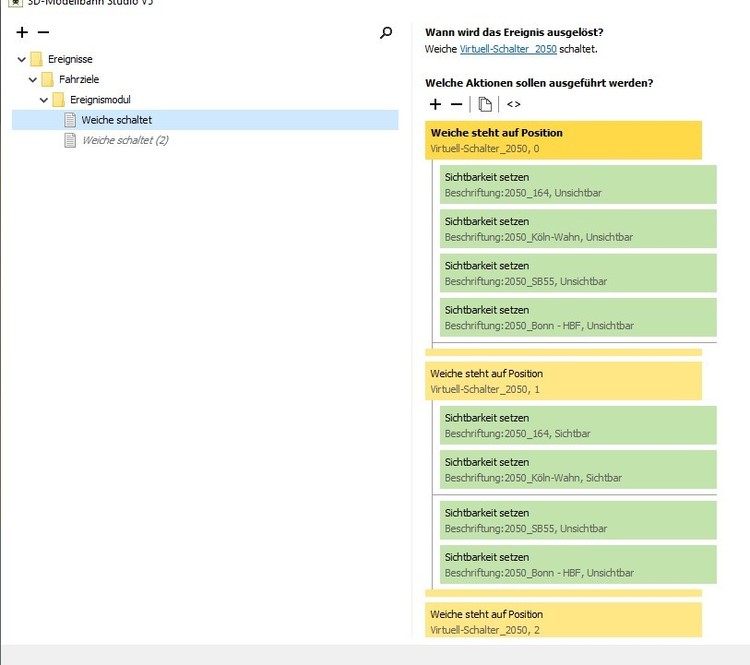Collapse the Ereignisse folder
Screen dimensions: 750x665
(22, 60)
